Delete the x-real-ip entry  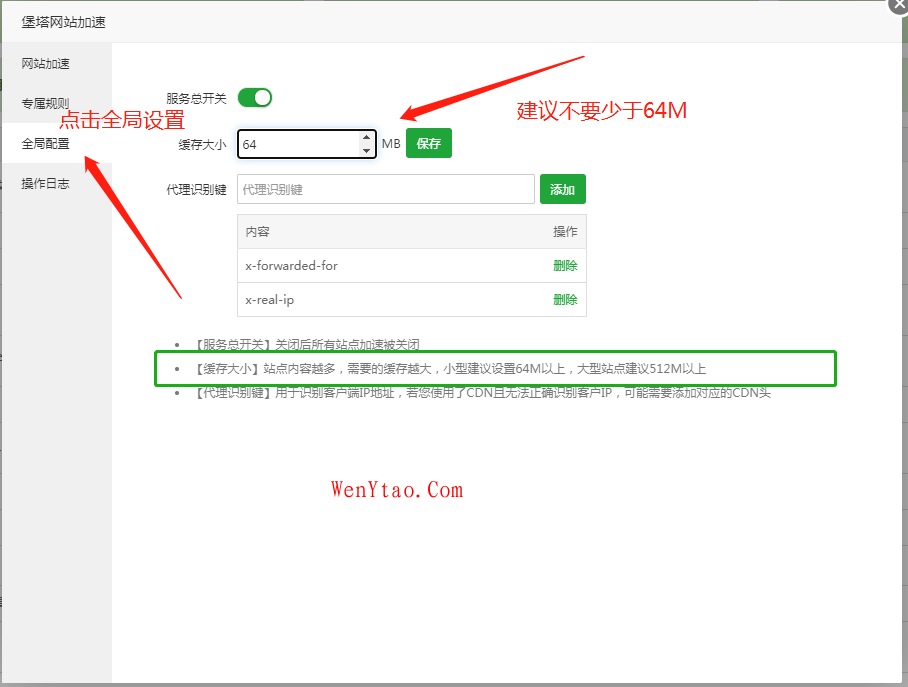[x=565, y=299]
